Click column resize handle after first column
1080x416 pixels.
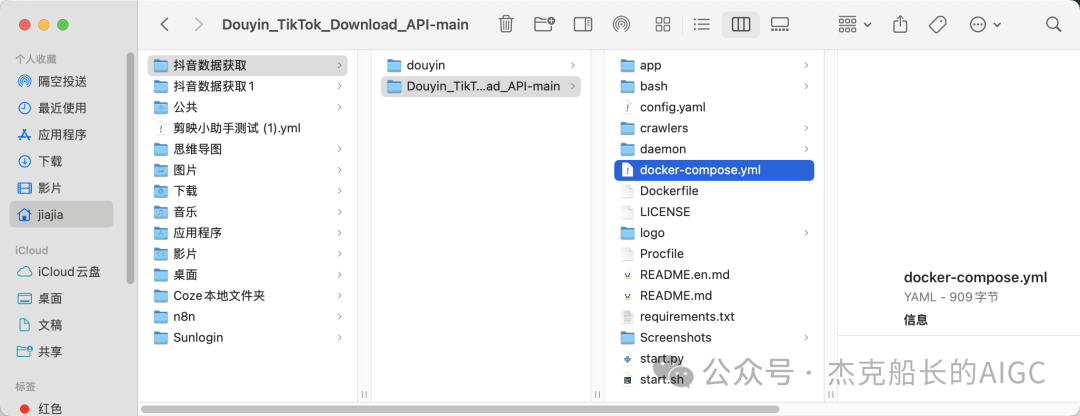(364, 395)
